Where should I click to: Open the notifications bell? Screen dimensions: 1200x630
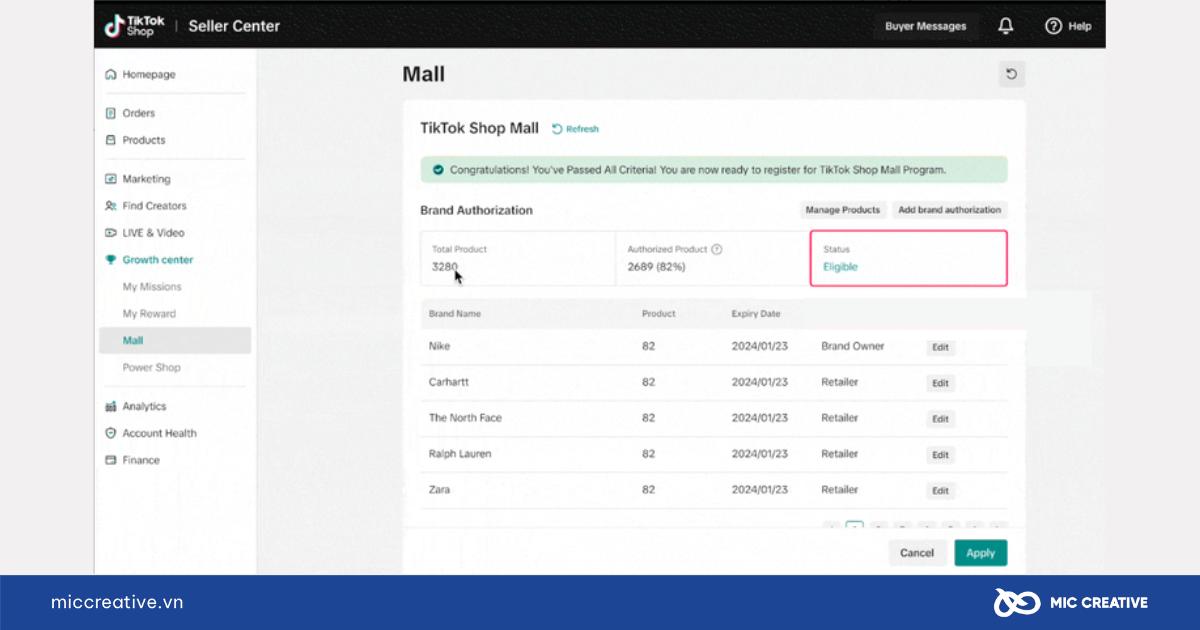pyautogui.click(x=1006, y=26)
